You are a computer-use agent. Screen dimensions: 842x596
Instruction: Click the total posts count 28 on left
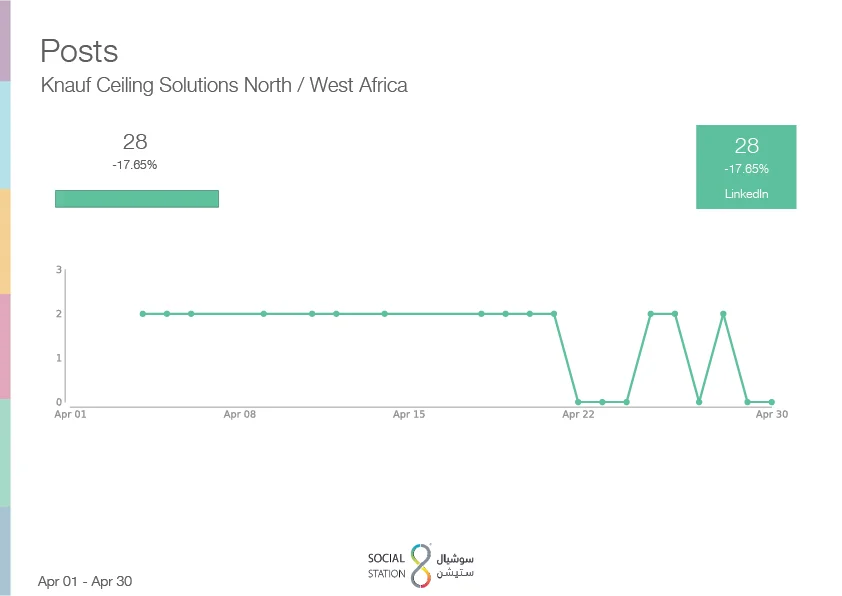(135, 142)
